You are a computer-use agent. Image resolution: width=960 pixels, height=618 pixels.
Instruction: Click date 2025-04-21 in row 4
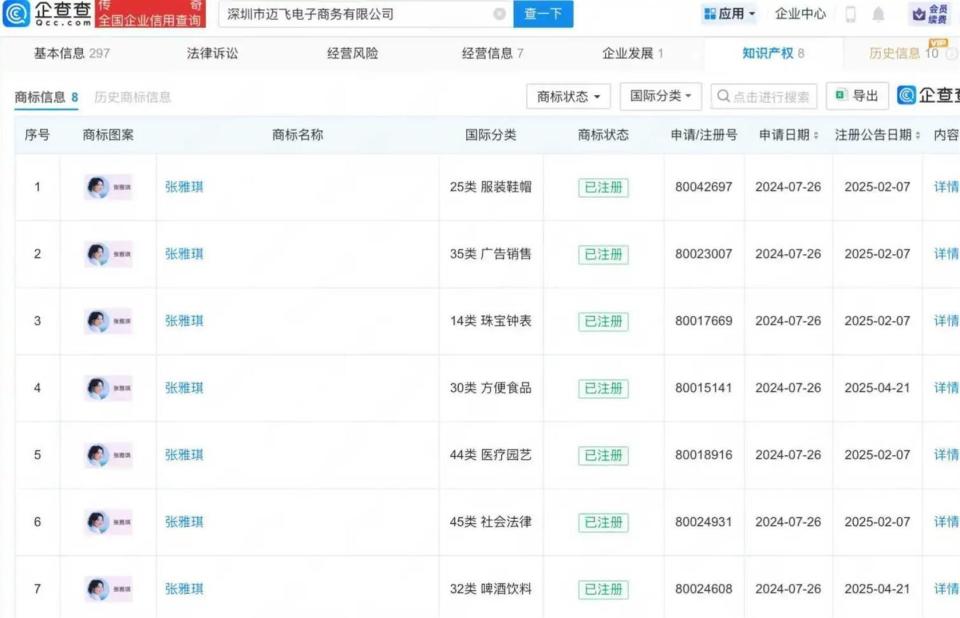[x=877, y=388]
